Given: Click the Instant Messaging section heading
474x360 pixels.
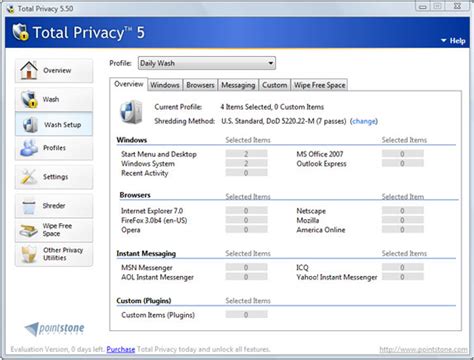Looking at the screenshot, I should [x=146, y=254].
